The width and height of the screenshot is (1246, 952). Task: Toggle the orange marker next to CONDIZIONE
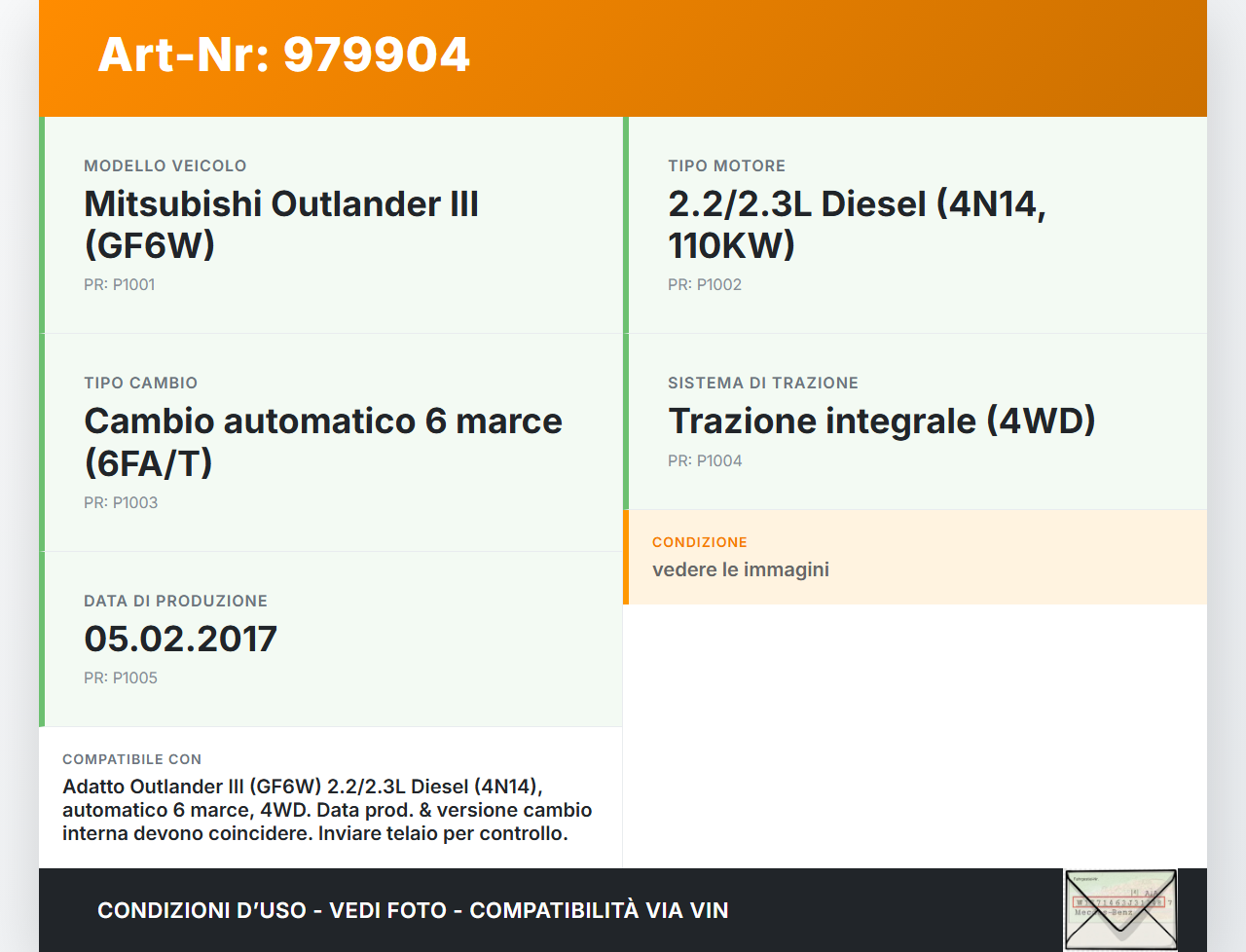click(x=626, y=557)
